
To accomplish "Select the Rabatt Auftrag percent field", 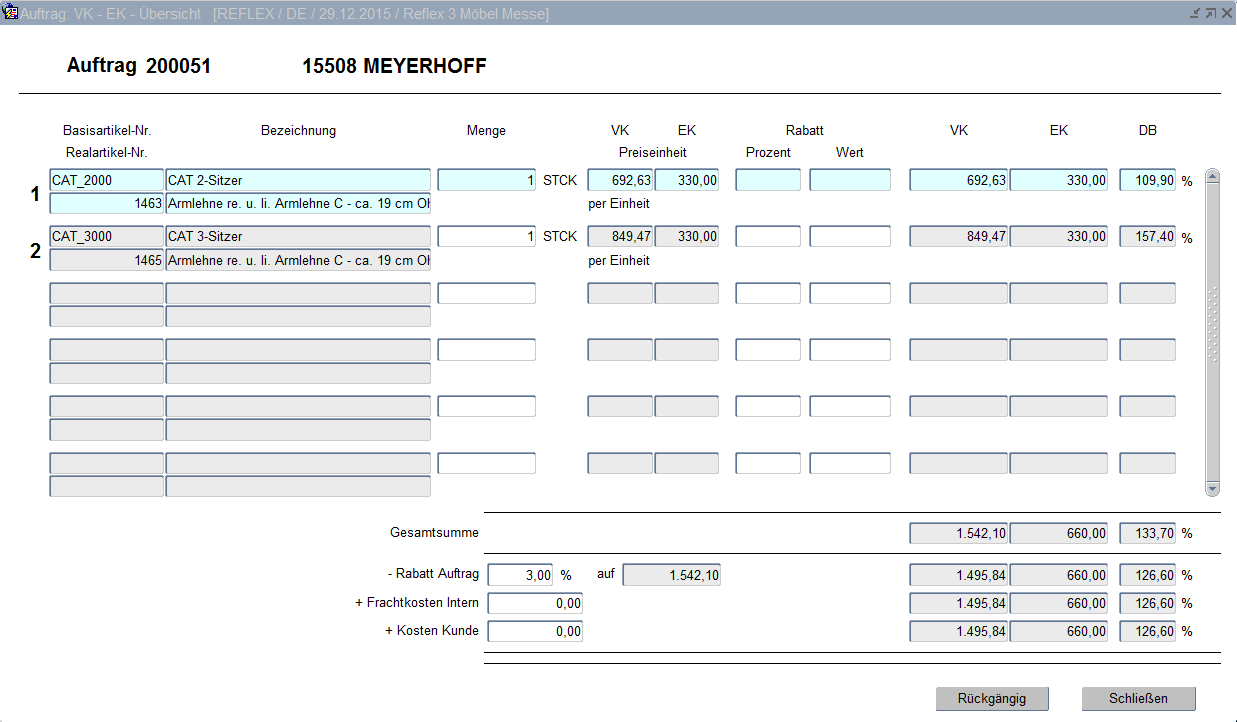I will point(520,575).
